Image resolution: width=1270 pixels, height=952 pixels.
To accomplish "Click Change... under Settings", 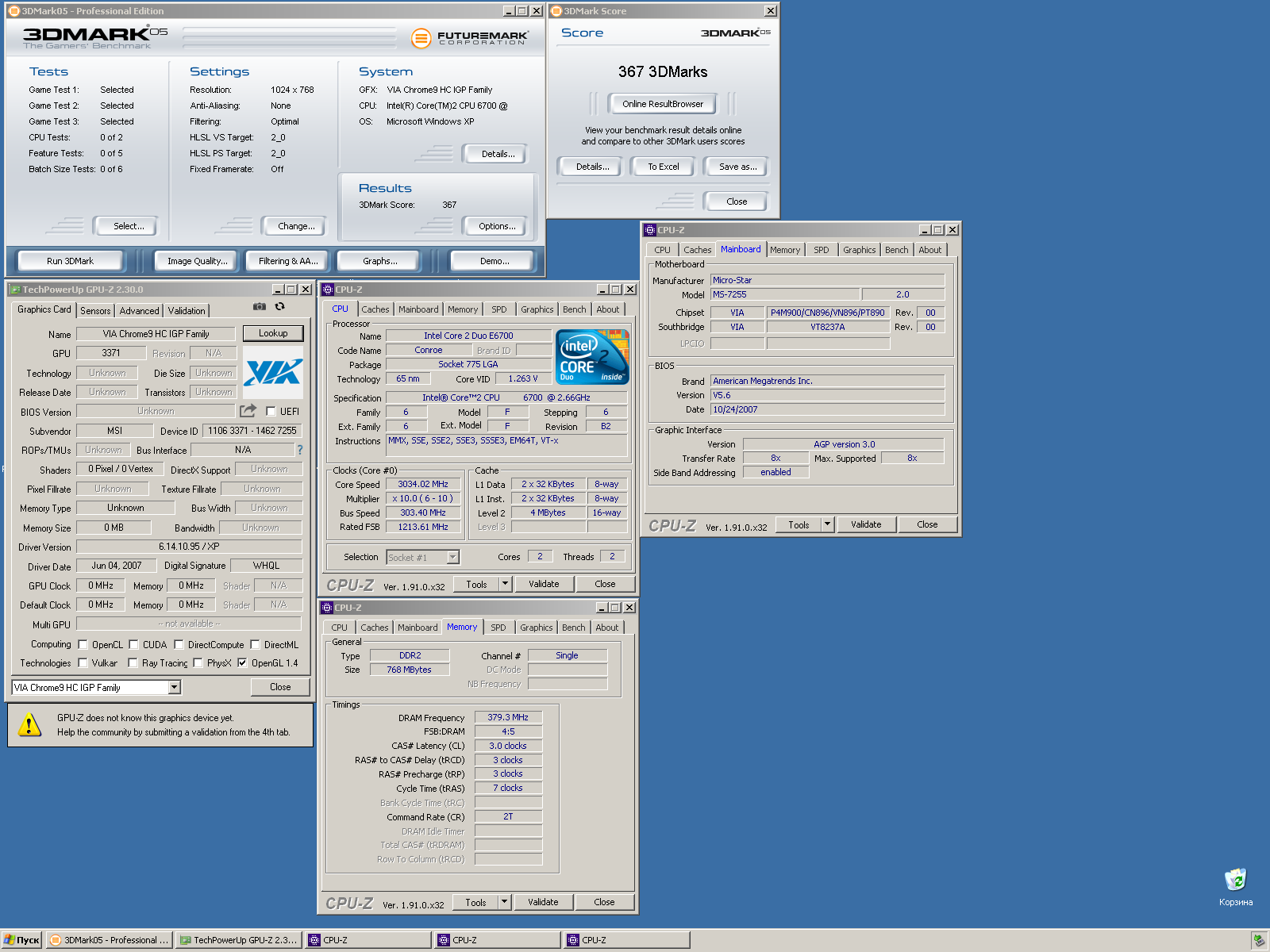I will pos(296,226).
